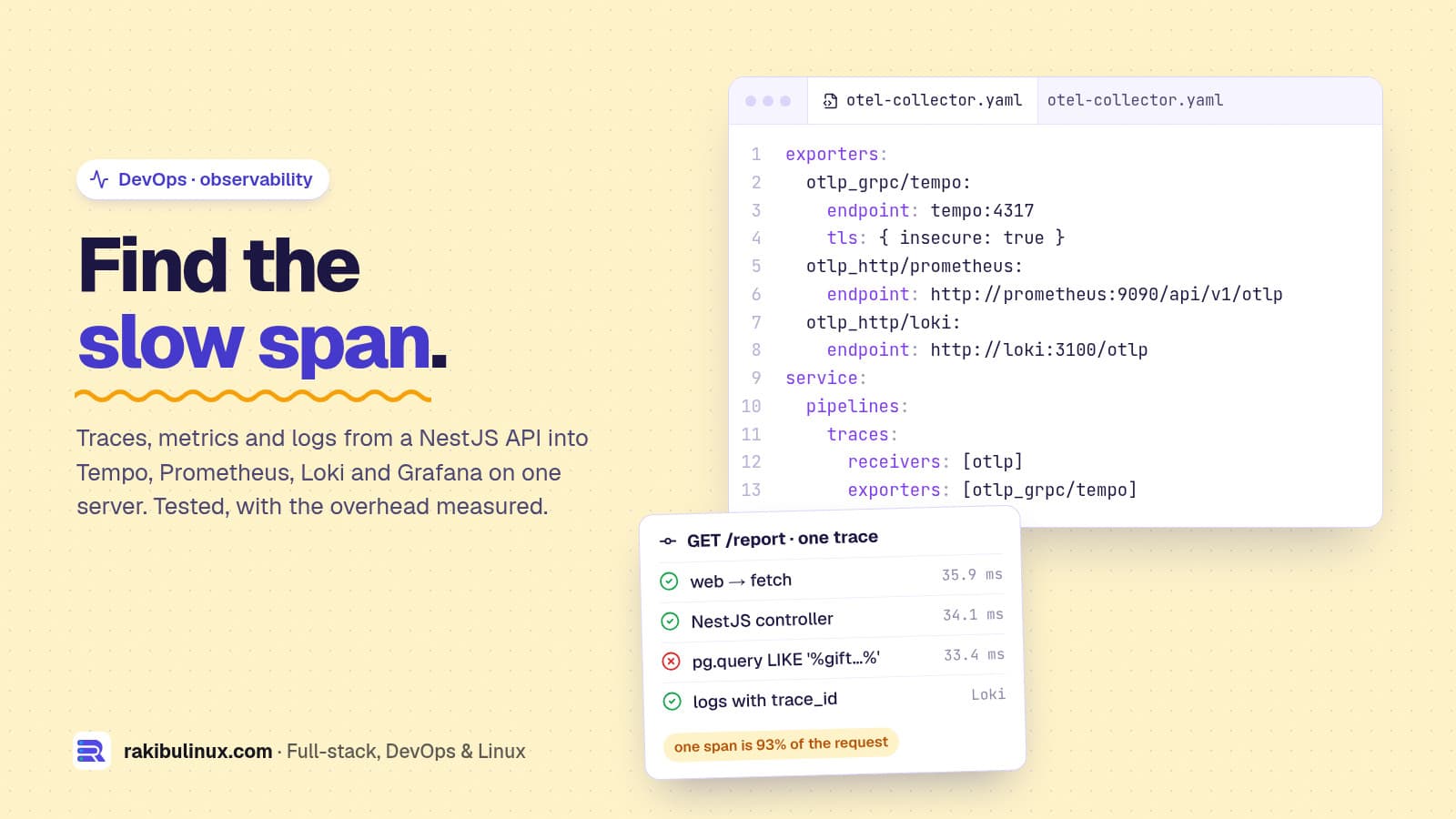This screenshot has width=1456, height=819.
Task: Click the "Loki" label in the trace card
Action: pyautogui.click(x=988, y=694)
